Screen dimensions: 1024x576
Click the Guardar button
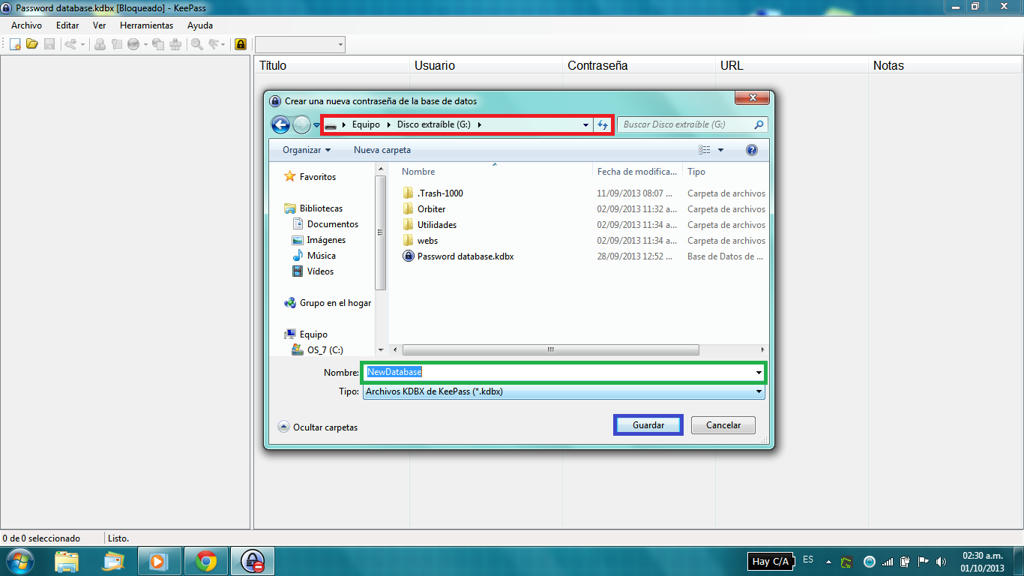[648, 425]
